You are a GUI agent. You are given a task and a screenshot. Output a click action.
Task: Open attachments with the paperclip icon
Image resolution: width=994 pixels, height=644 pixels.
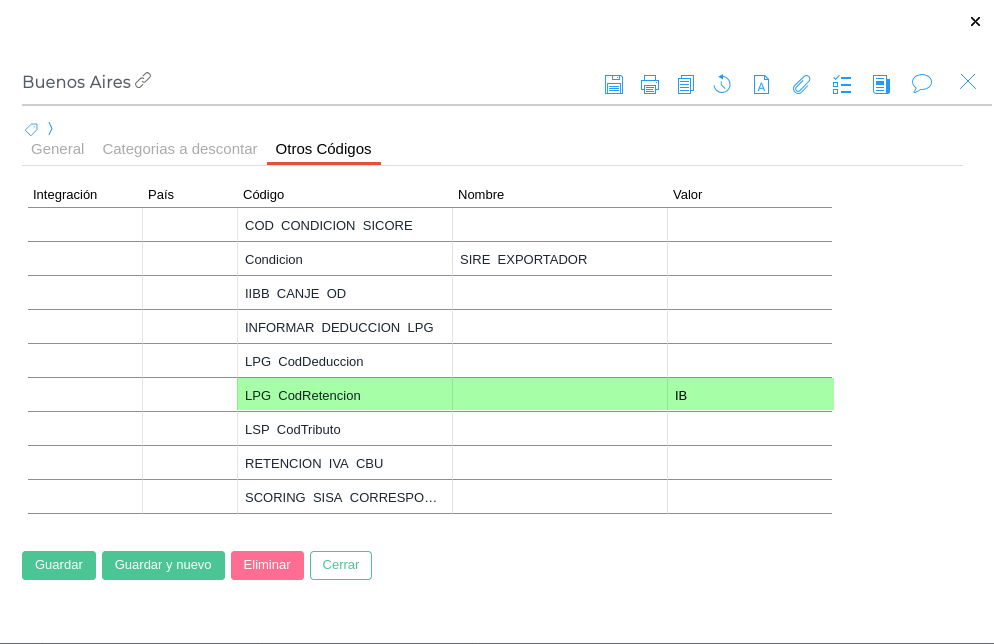point(801,85)
